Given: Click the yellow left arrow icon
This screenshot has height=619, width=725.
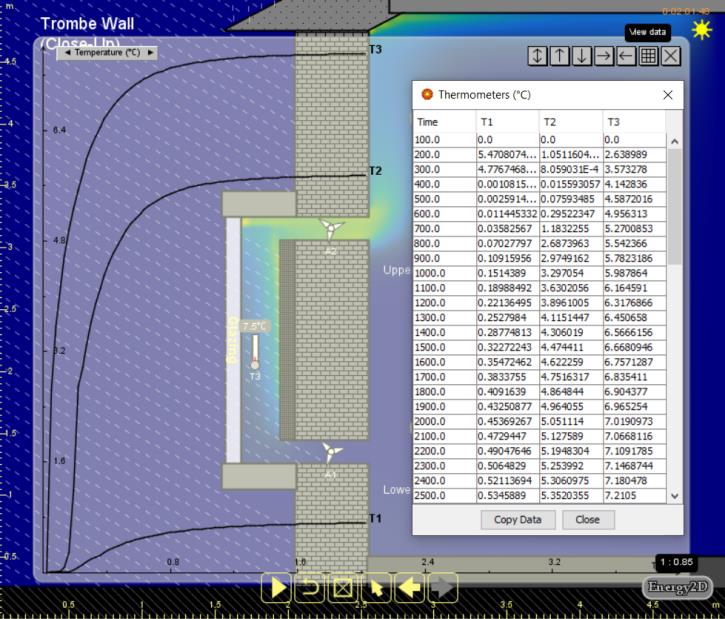Looking at the screenshot, I should pos(410,587).
